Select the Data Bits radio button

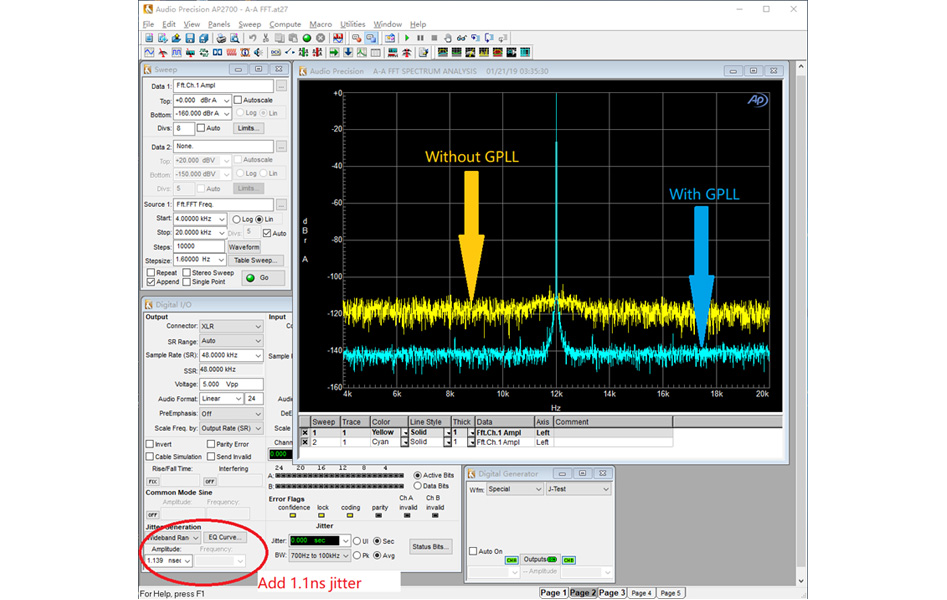[417, 486]
